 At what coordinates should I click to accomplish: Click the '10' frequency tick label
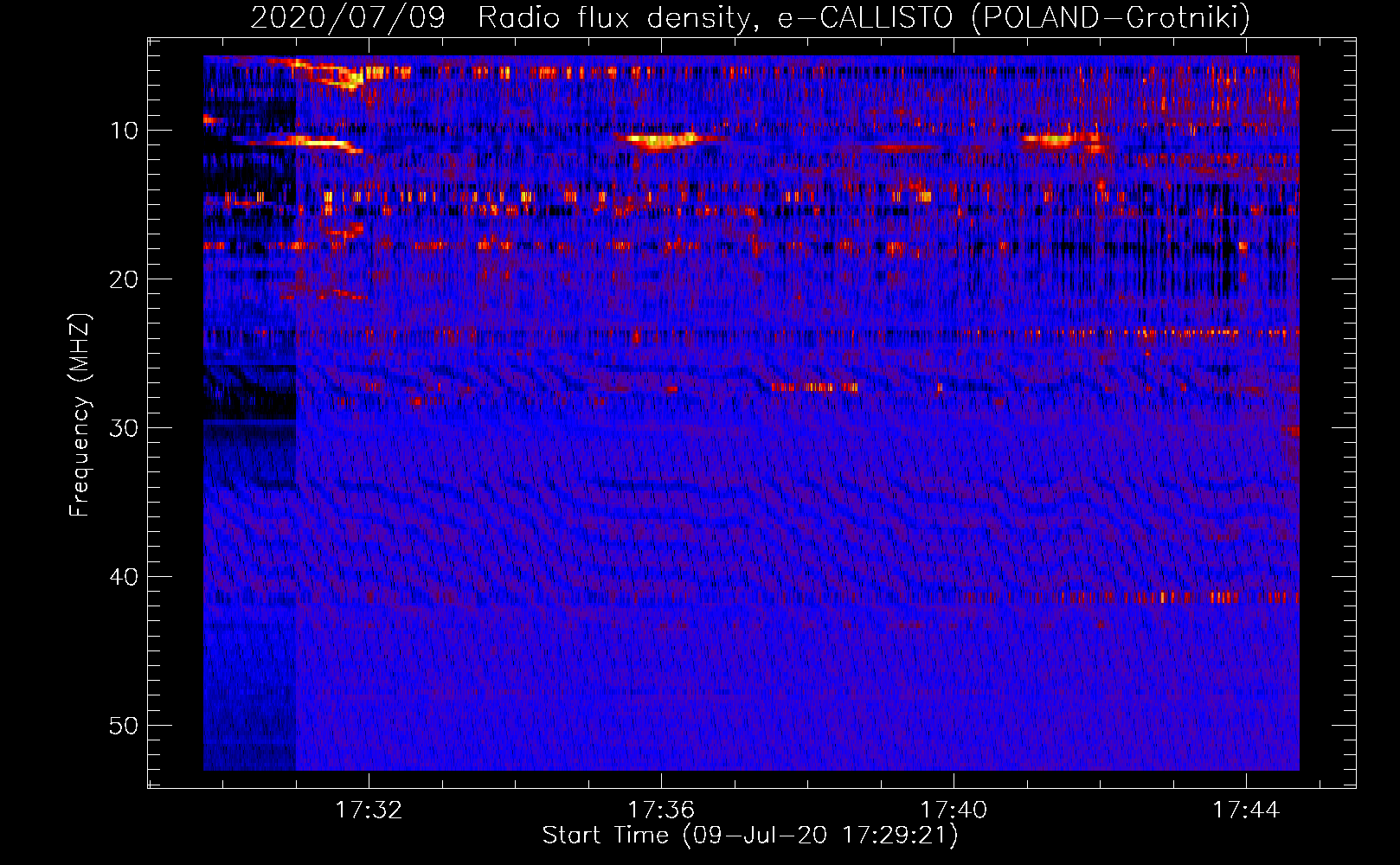(x=124, y=131)
